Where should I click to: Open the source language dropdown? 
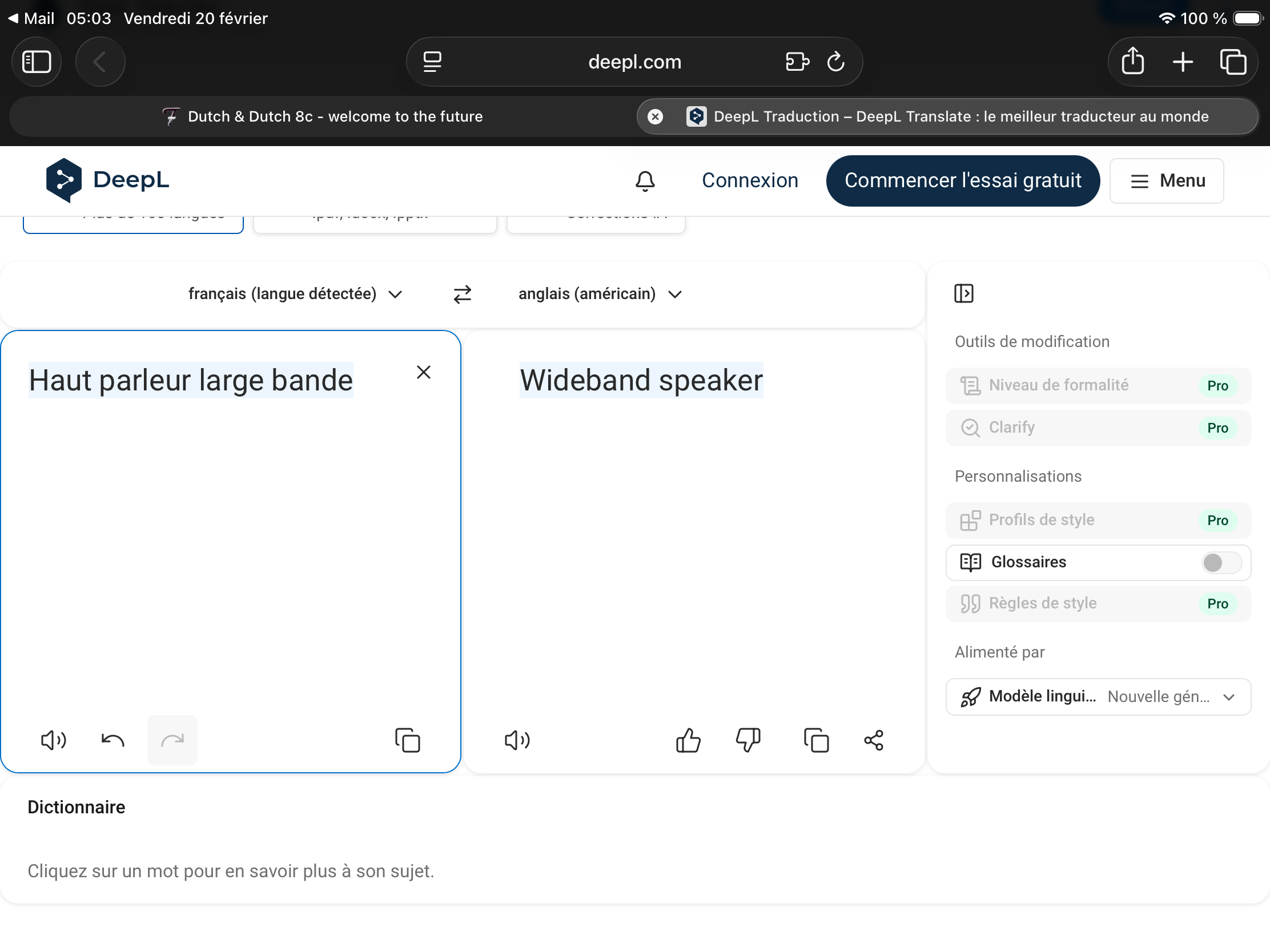point(295,294)
